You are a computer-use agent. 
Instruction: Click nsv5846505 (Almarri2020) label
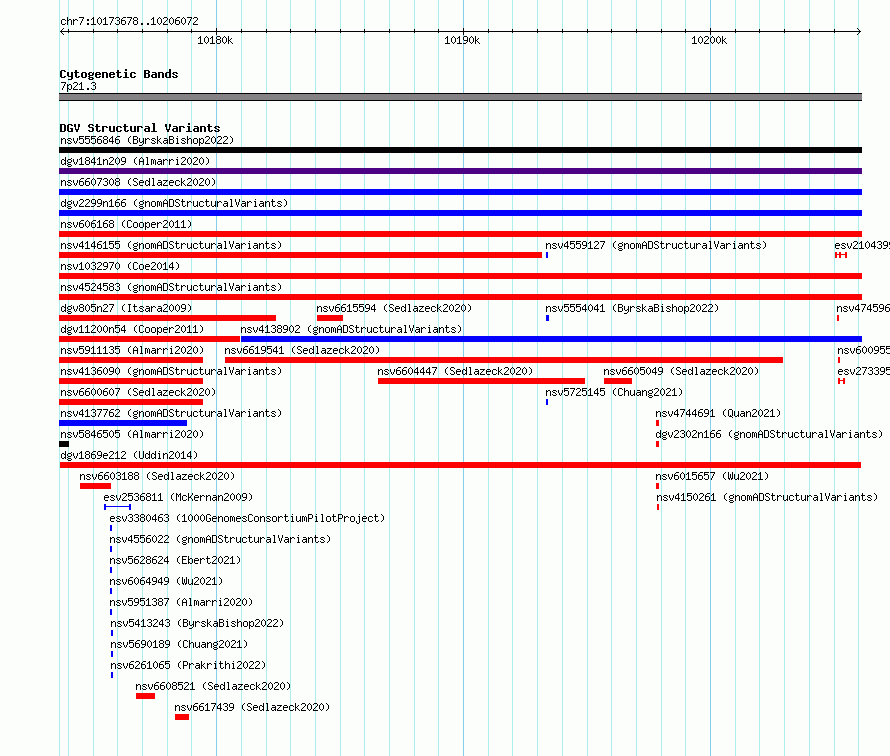(132, 434)
